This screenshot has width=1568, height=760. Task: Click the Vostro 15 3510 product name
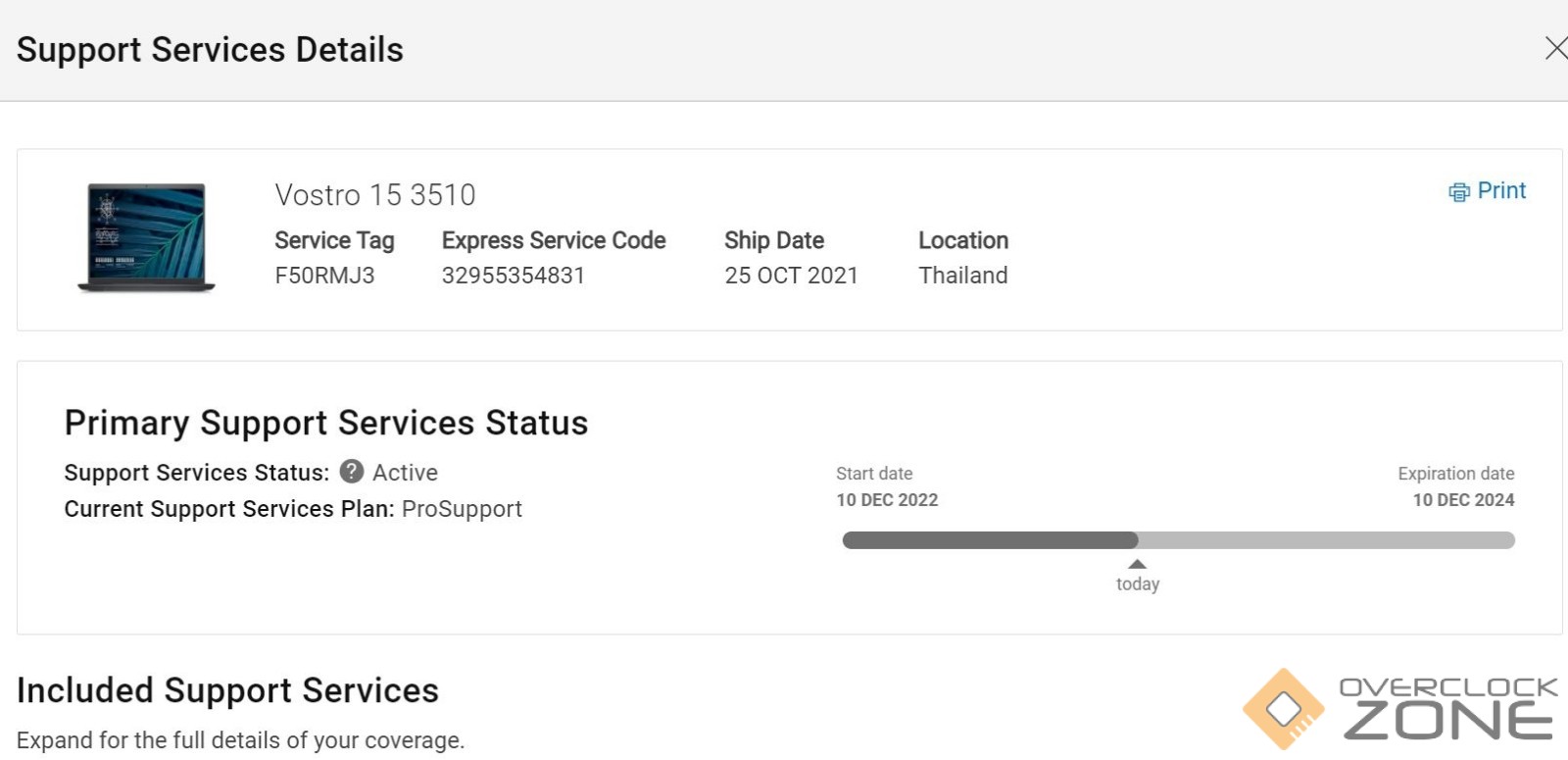tap(374, 195)
